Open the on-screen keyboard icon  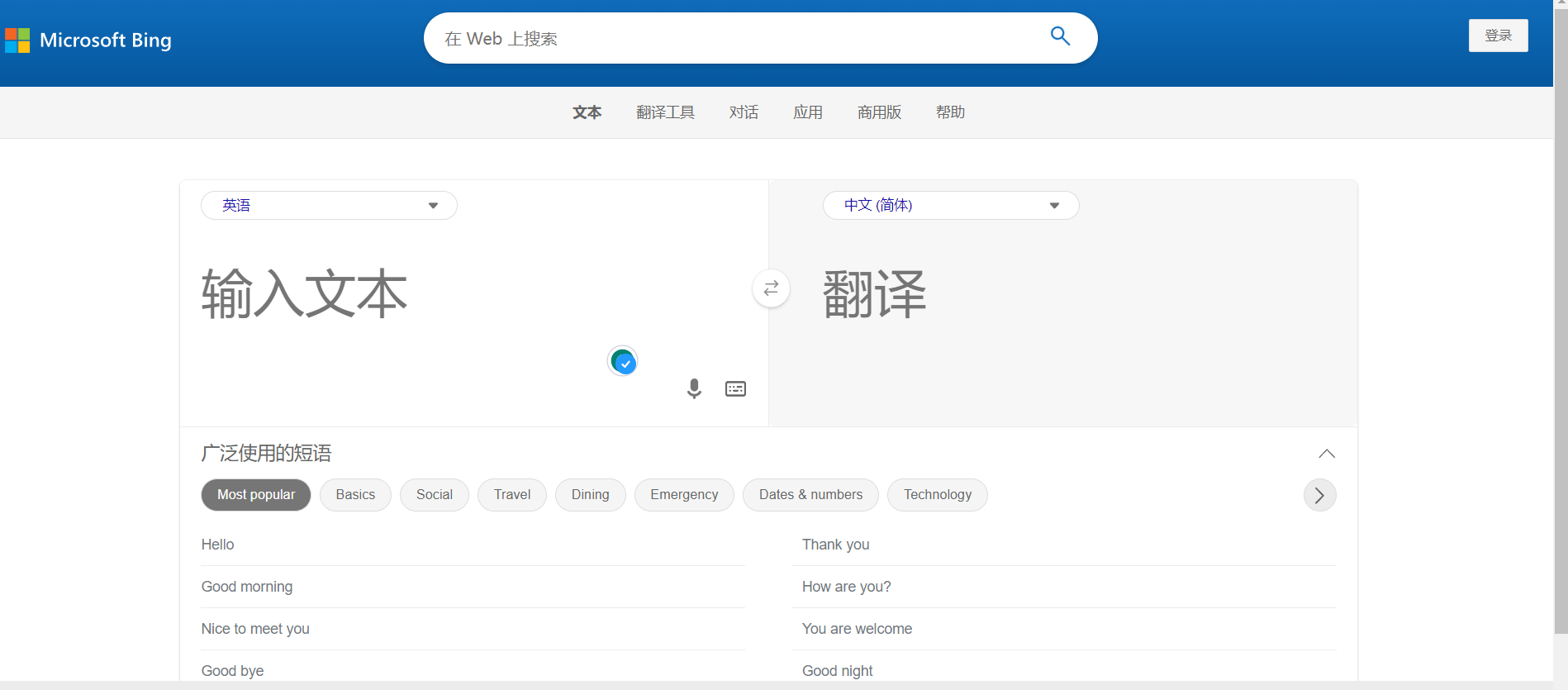click(735, 388)
